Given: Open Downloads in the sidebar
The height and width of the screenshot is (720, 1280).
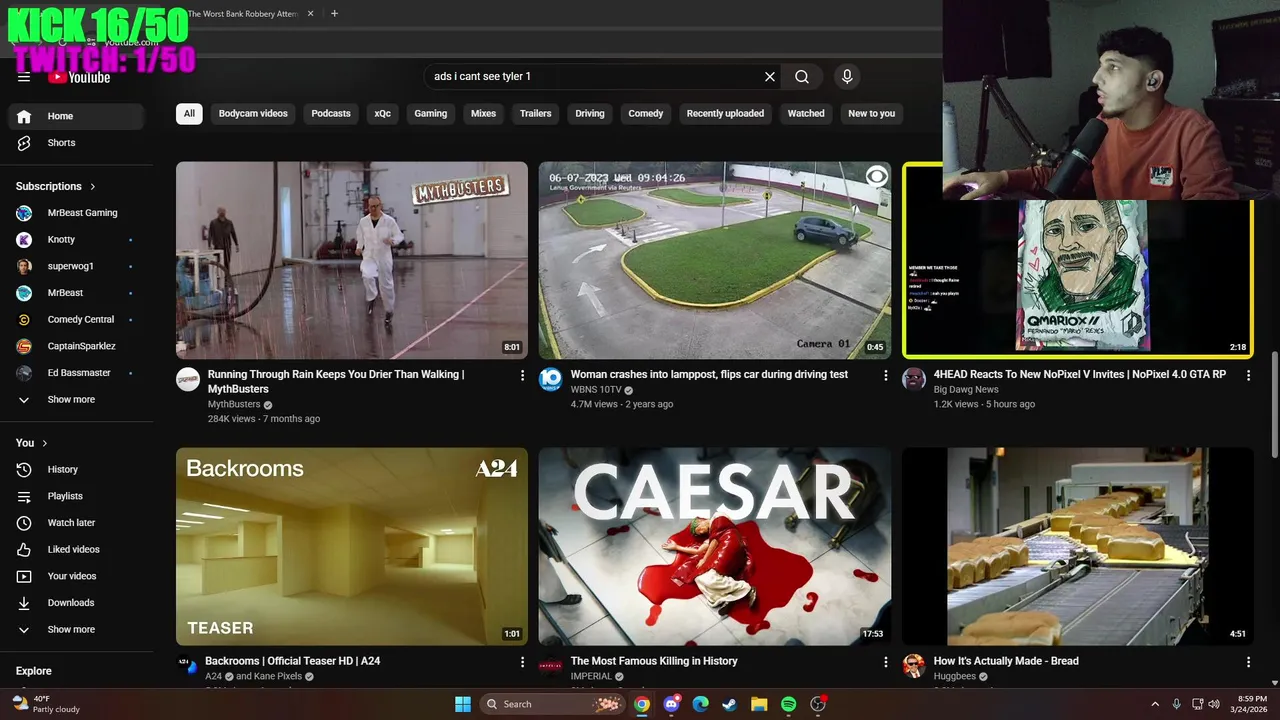Looking at the screenshot, I should (77, 603).
